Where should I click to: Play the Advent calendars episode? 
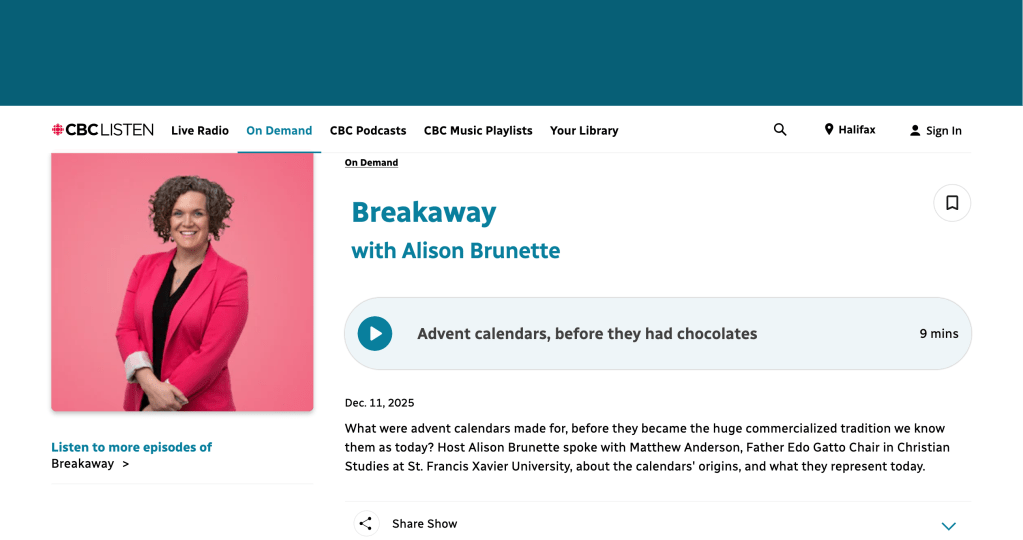pos(375,334)
